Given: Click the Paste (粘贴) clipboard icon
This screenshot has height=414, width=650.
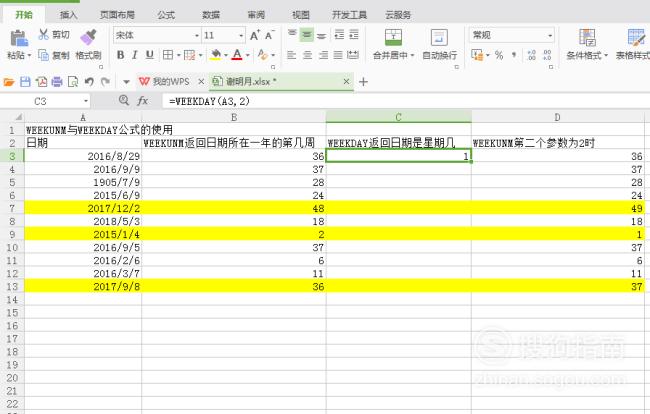Looking at the screenshot, I should (x=19, y=38).
